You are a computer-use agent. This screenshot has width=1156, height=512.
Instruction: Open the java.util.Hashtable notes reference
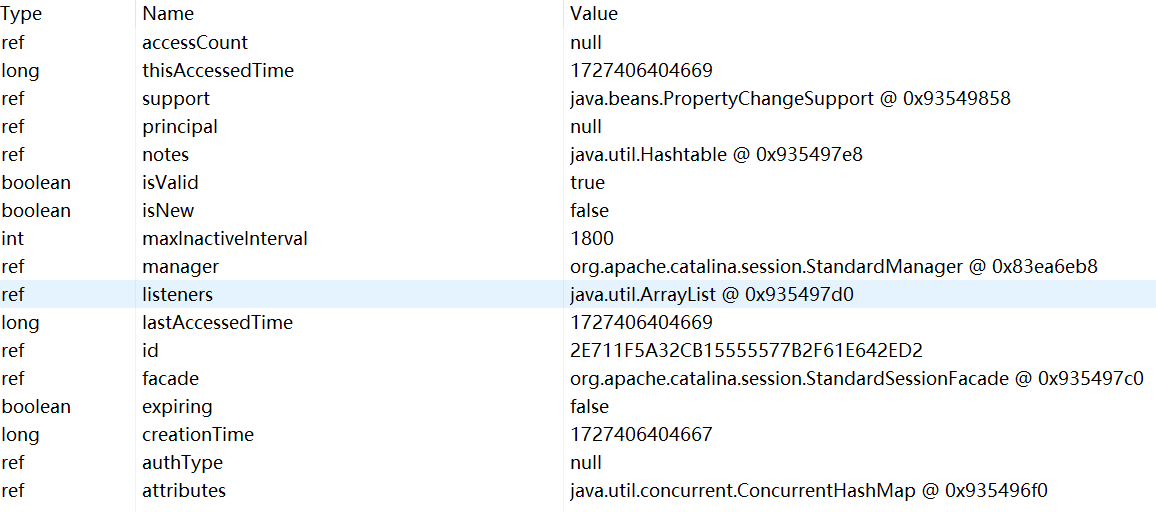(x=716, y=155)
